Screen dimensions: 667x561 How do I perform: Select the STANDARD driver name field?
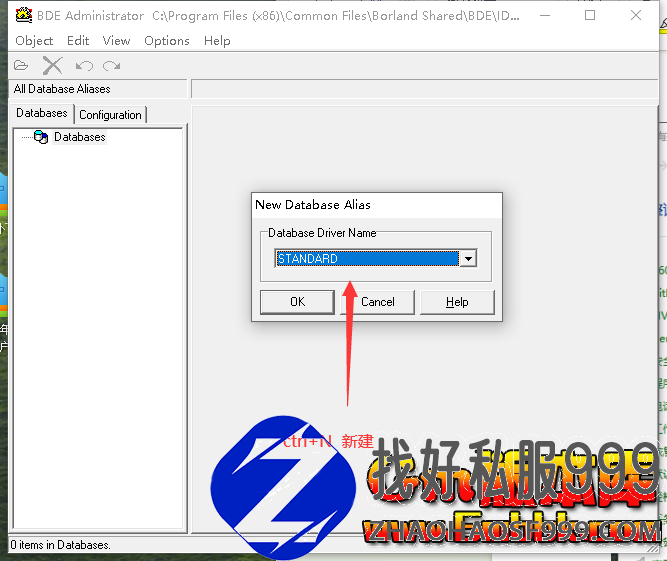[368, 258]
